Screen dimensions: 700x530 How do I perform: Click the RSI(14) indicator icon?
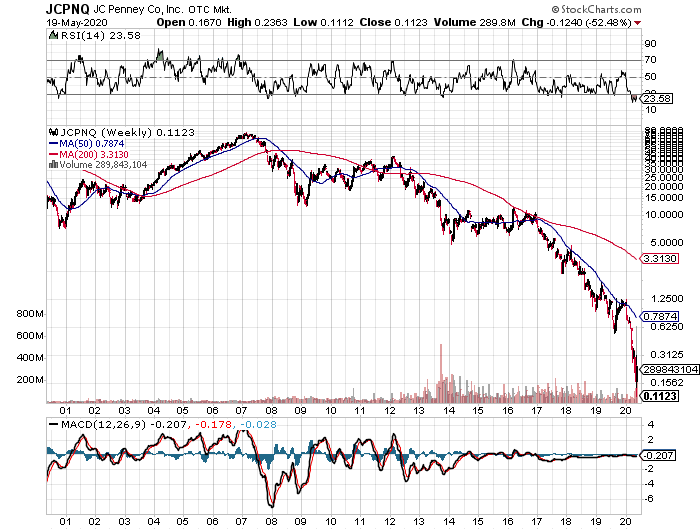coord(53,35)
